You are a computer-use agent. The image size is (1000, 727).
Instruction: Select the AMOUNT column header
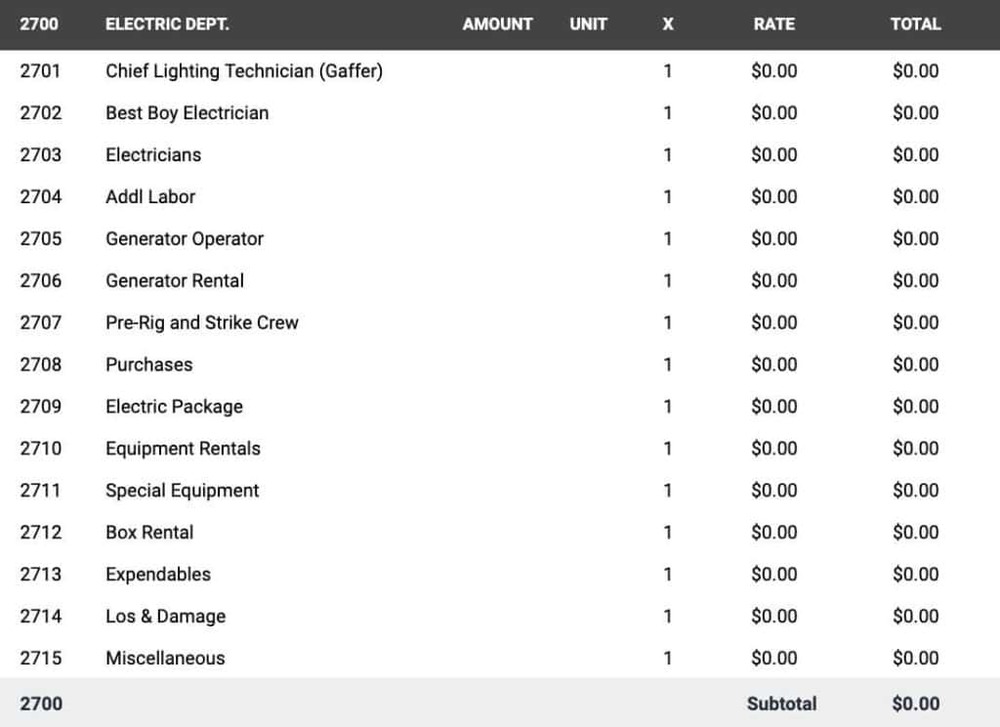(x=497, y=25)
